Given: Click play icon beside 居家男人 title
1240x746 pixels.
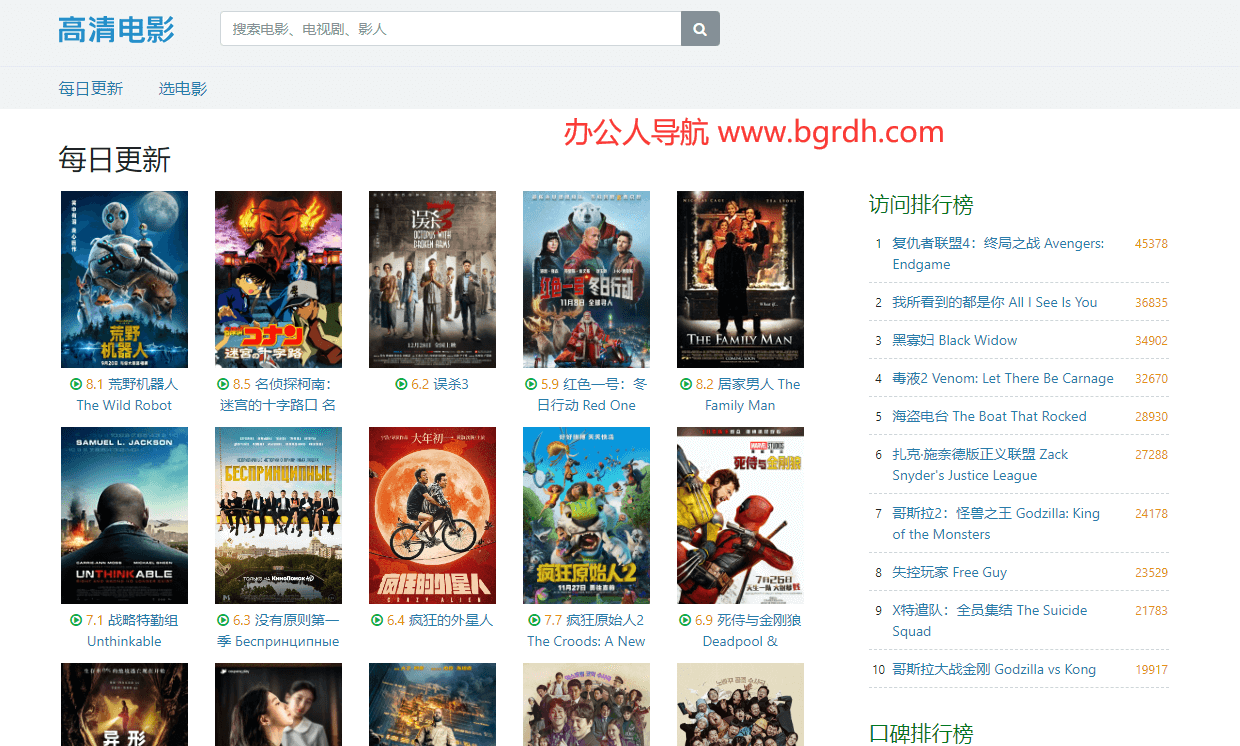Looking at the screenshot, I should [x=686, y=384].
